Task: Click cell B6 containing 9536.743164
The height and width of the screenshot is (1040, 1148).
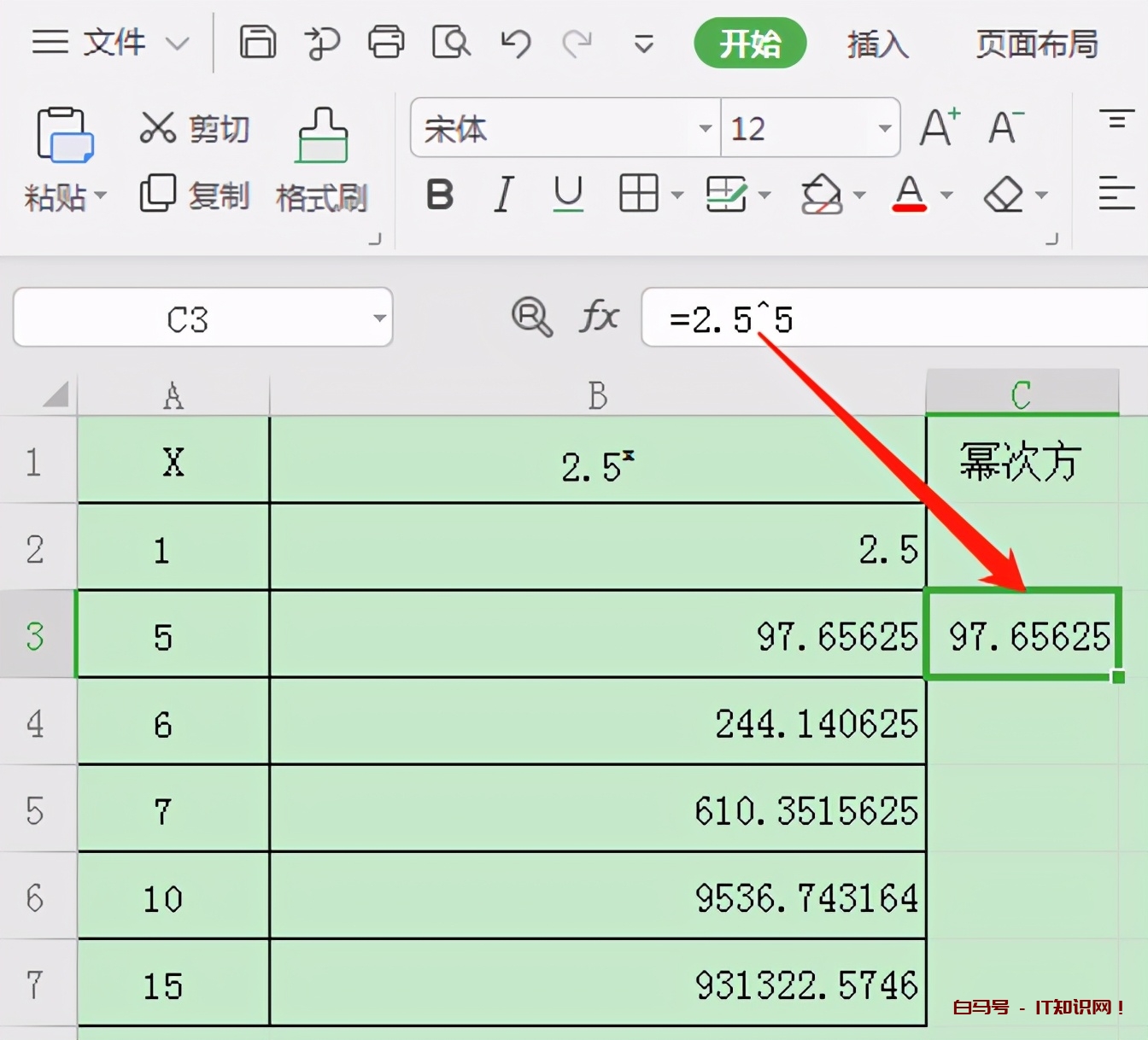Action: coord(598,897)
